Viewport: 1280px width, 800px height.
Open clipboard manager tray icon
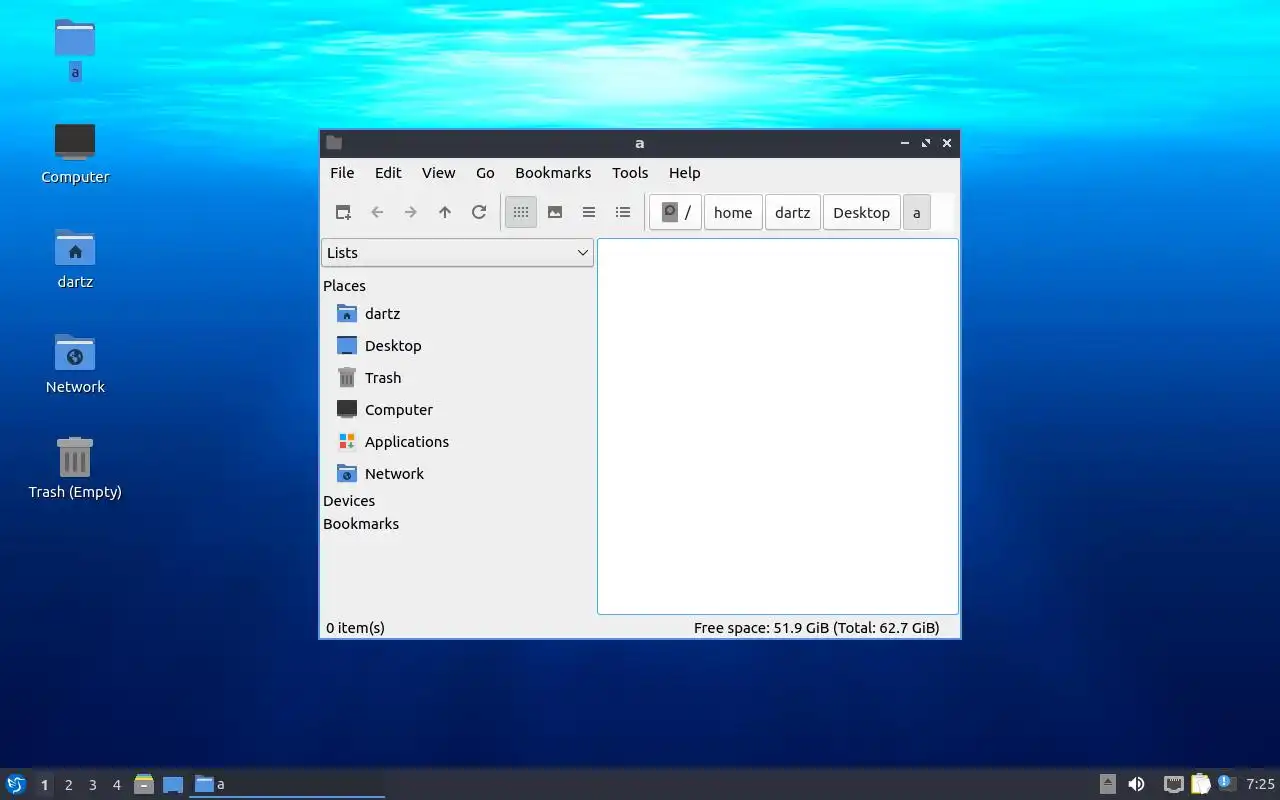click(x=1200, y=784)
